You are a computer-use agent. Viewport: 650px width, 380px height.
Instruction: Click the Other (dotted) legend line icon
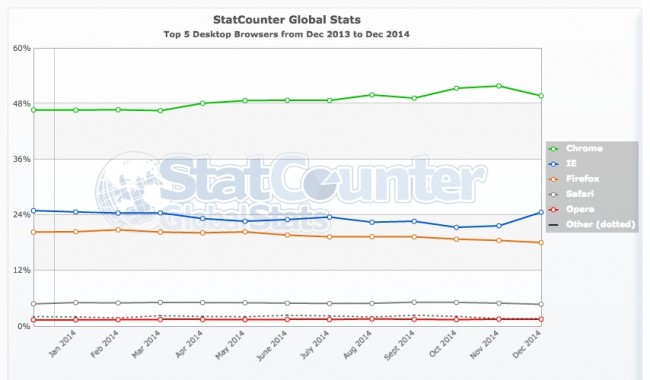[553, 225]
